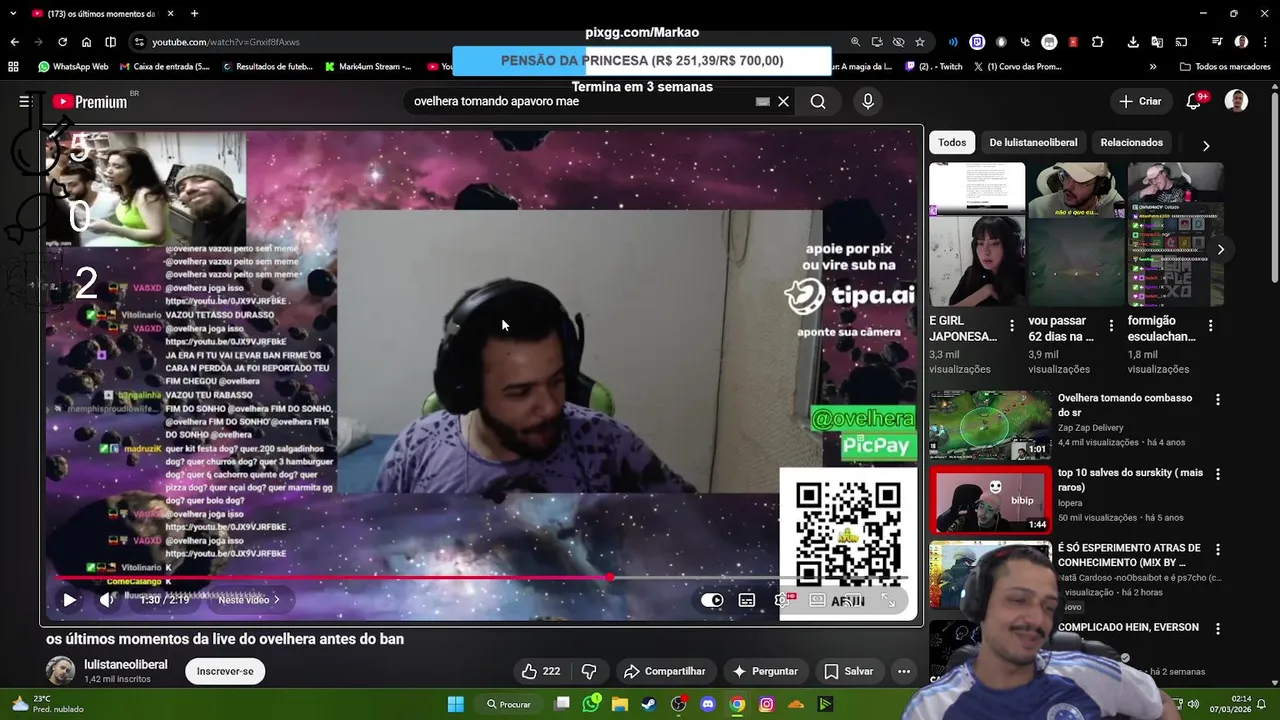Screen dimensions: 1280x720
Task: Play the video
Action: coord(69,600)
